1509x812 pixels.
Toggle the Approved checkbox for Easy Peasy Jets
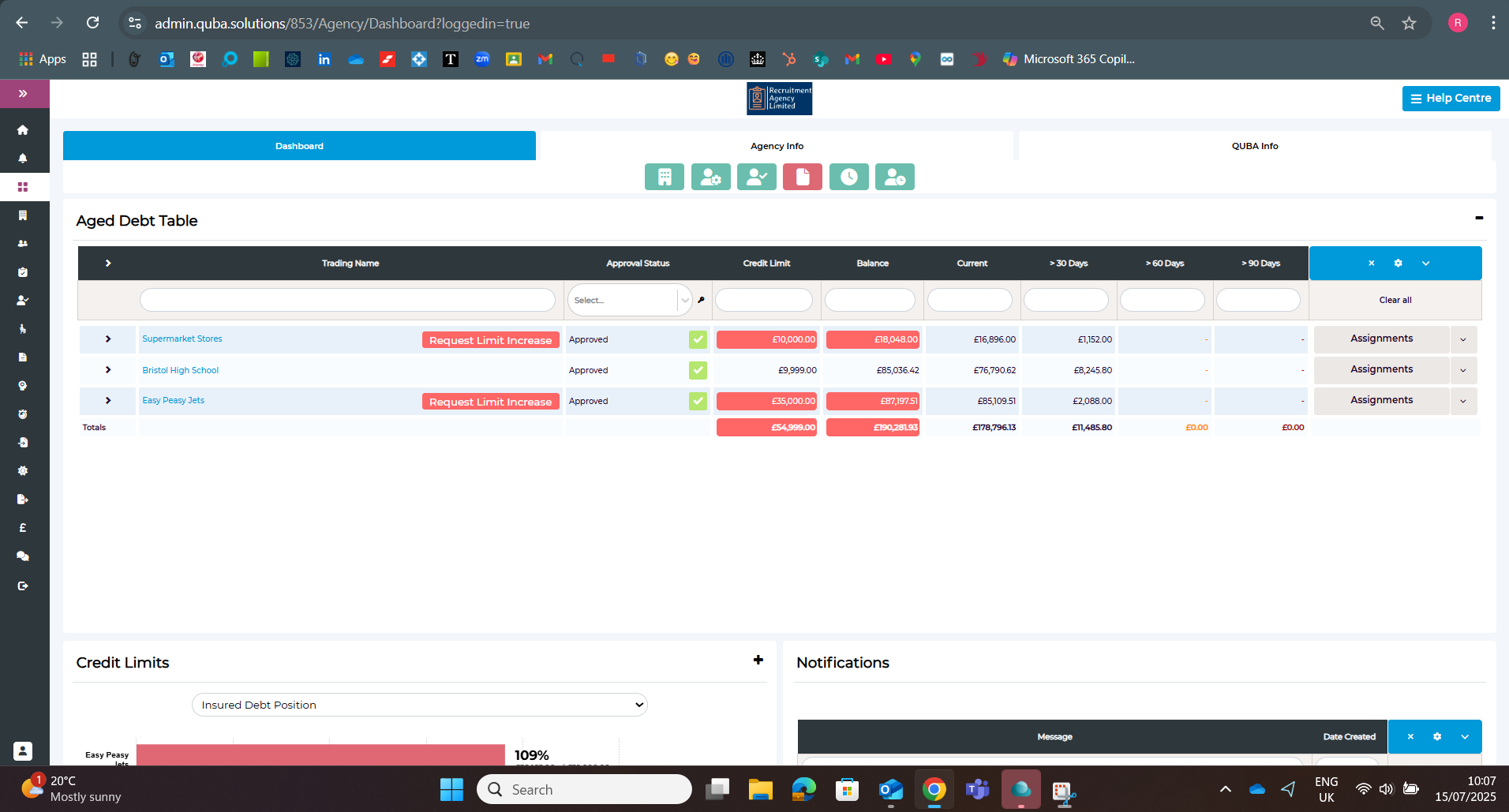(697, 401)
